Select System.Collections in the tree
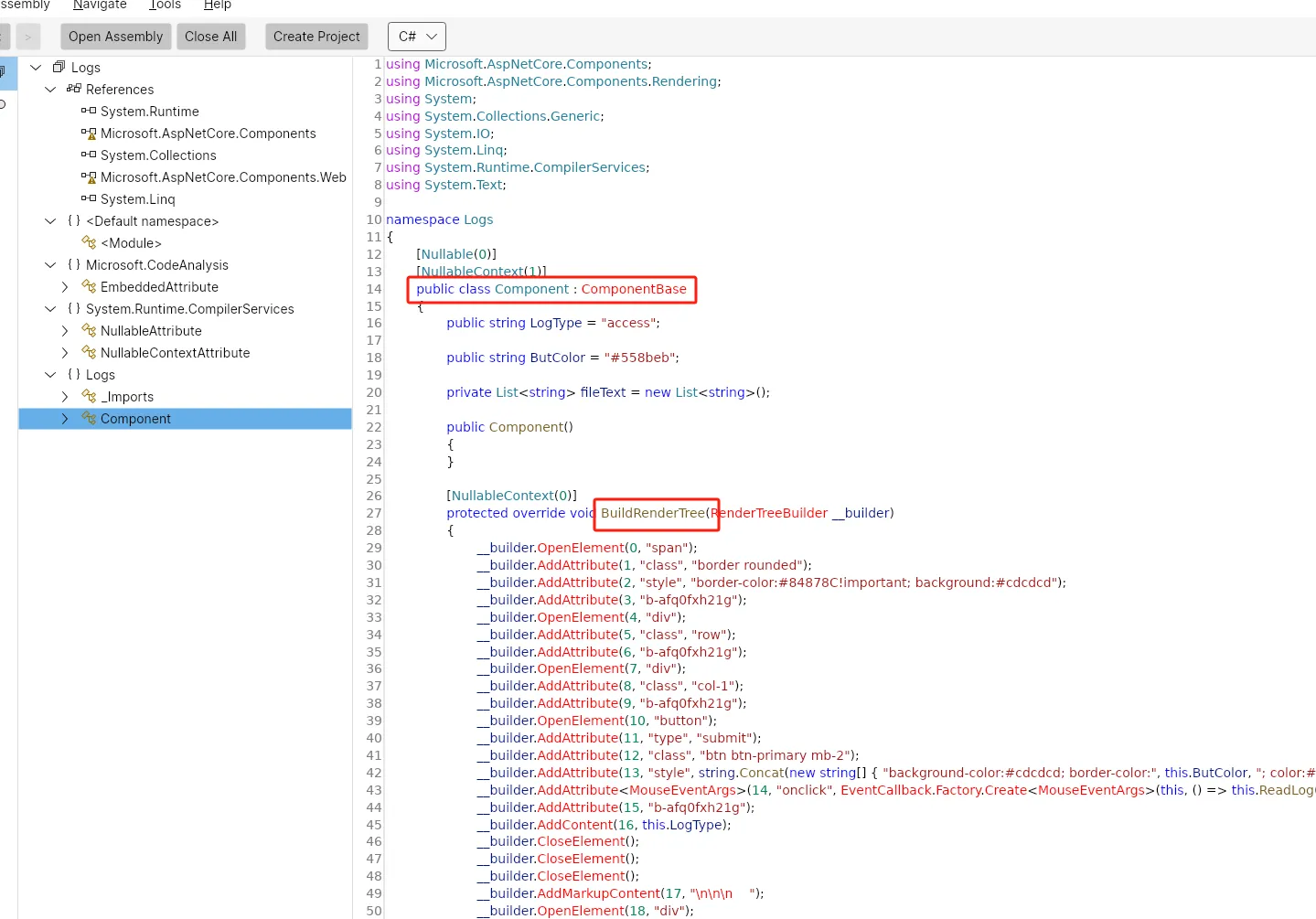1316x919 pixels. (x=158, y=155)
